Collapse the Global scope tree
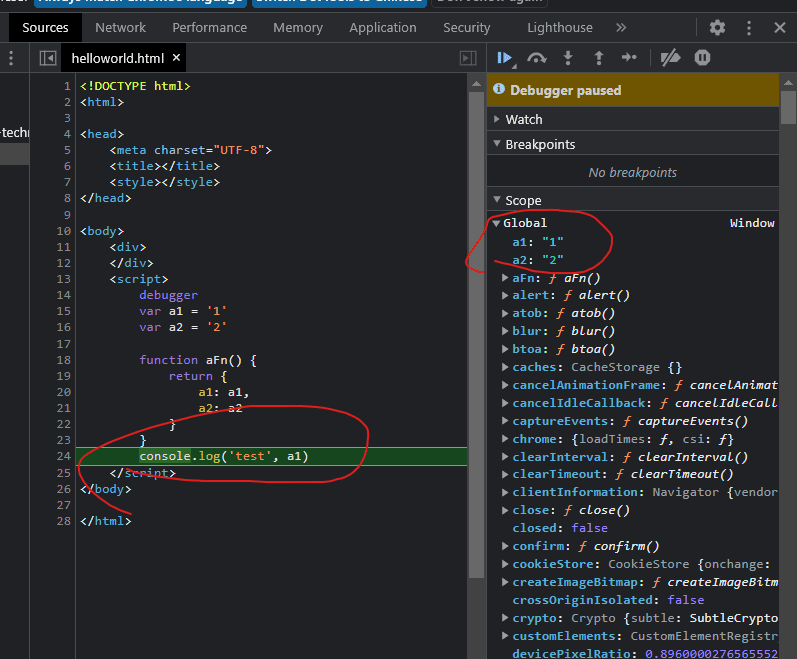 click(497, 223)
